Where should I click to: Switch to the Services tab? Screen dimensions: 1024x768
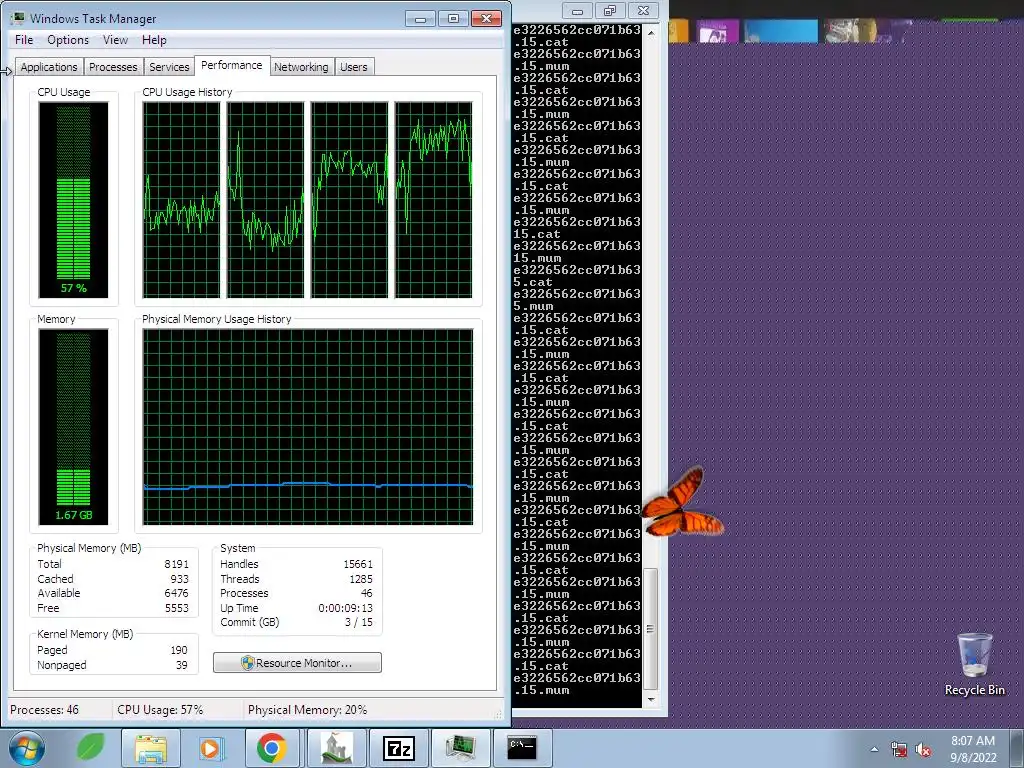(x=169, y=67)
